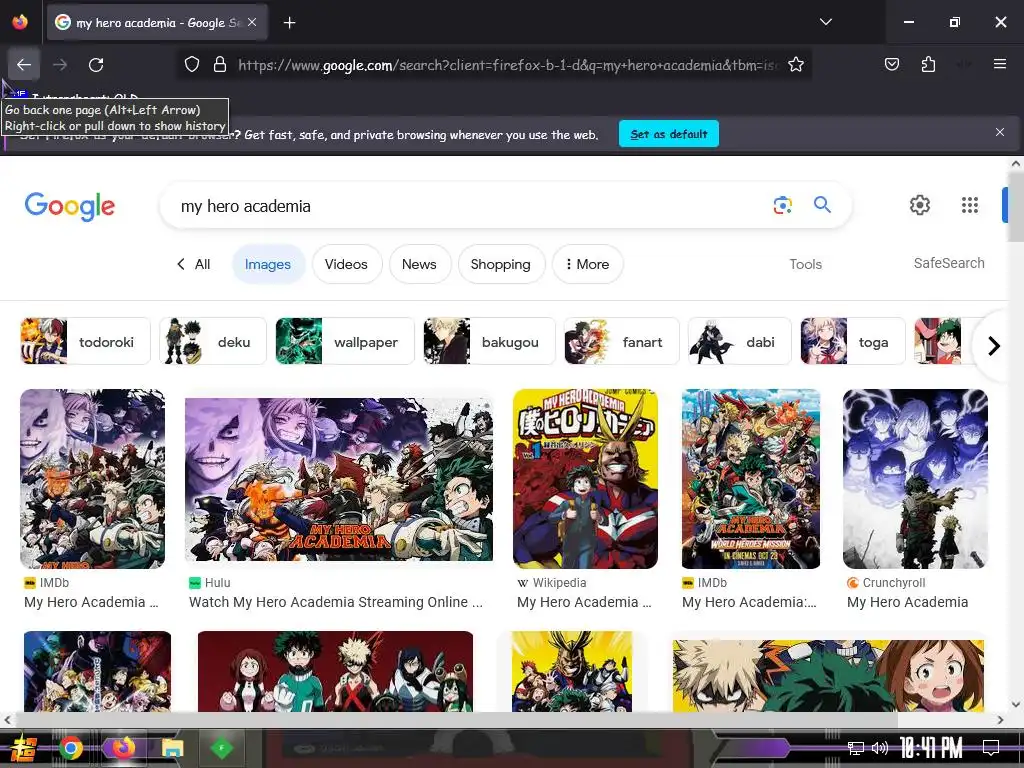
Task: Click the blue magnifier search button
Action: [822, 205]
